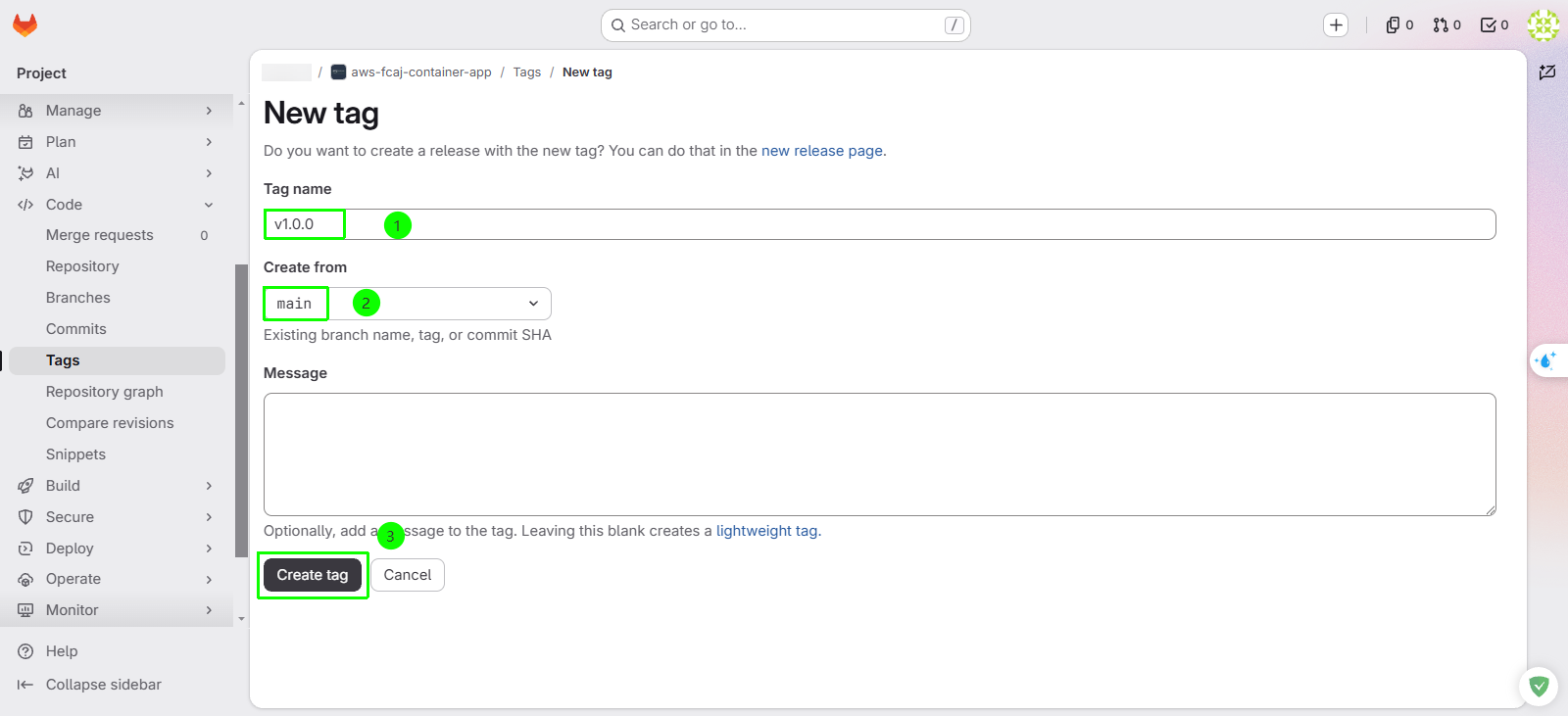Click the Help question mark icon
This screenshot has height=716, width=1568.
[x=25, y=651]
